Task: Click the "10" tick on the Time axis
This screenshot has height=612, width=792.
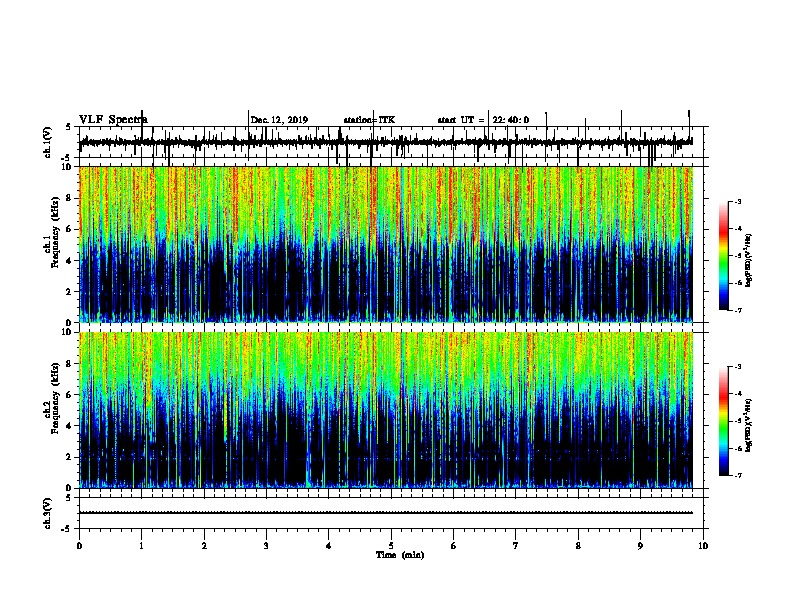Action: (x=703, y=546)
